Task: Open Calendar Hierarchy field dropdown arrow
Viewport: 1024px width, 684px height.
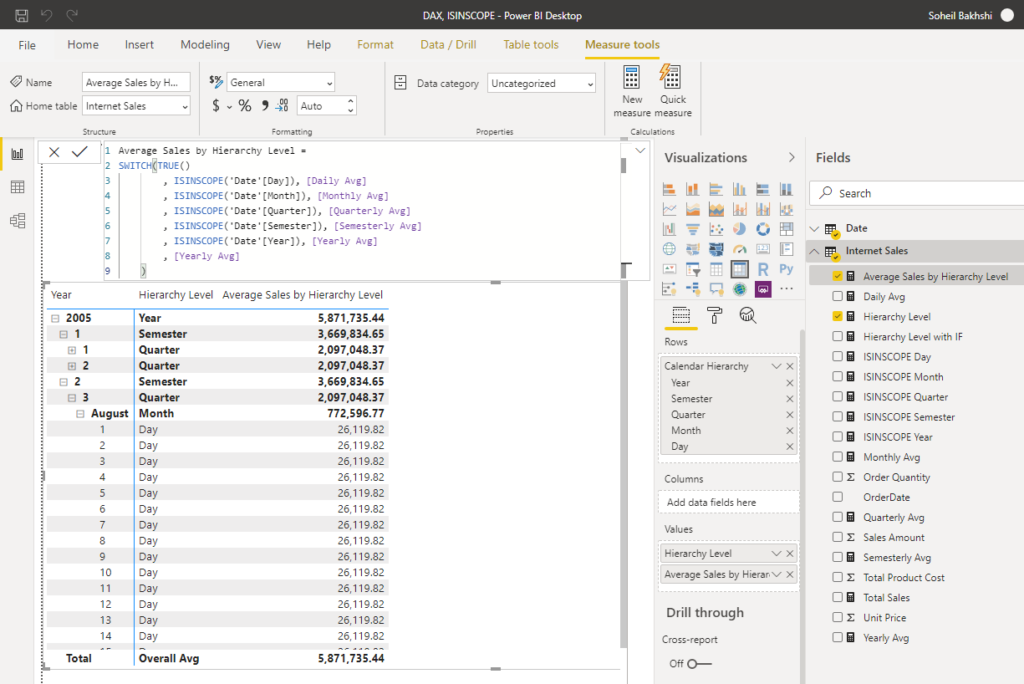Action: [x=776, y=366]
